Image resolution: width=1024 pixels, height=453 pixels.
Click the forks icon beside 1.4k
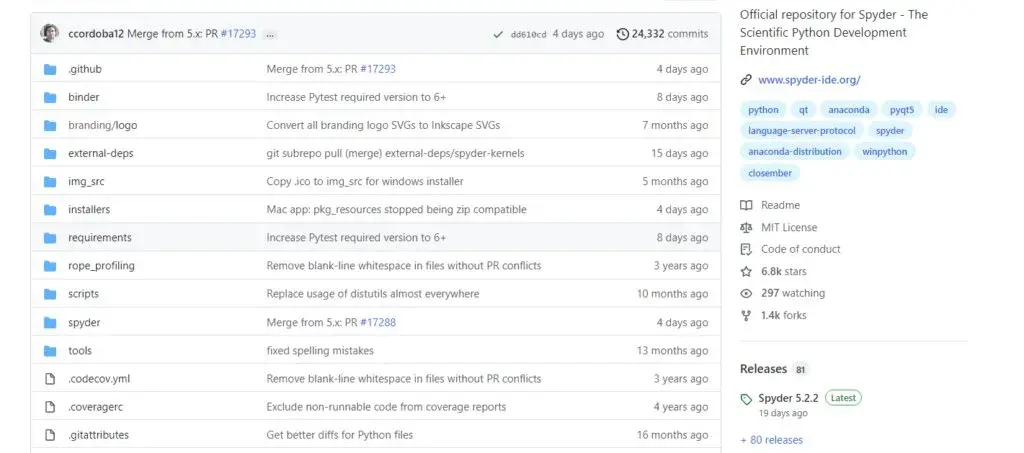(746, 316)
